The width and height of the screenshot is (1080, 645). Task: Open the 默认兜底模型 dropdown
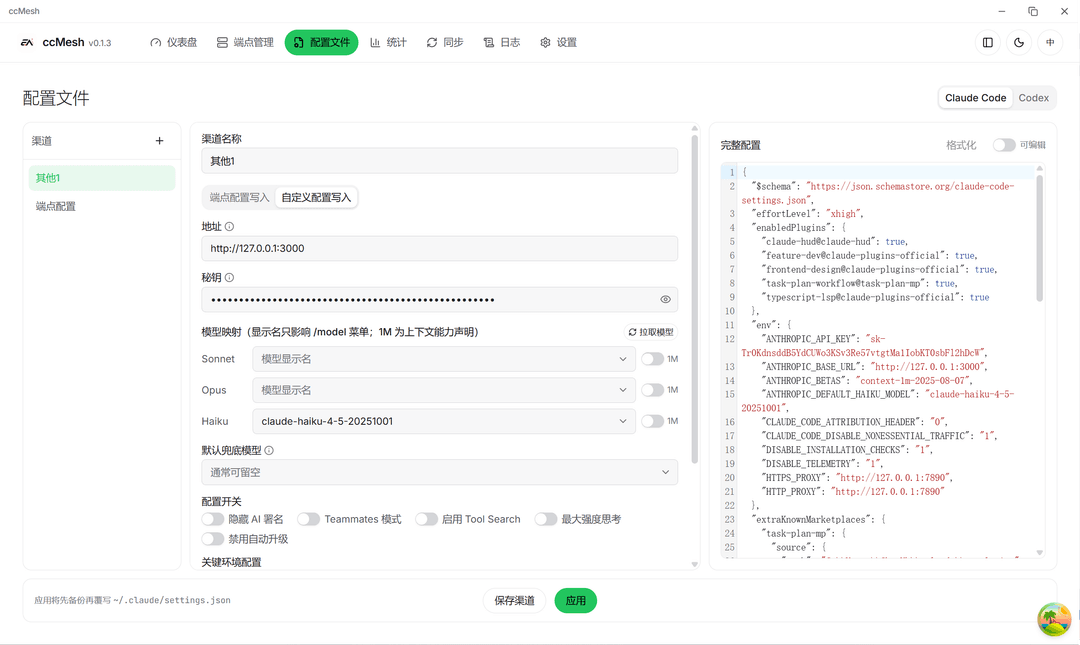point(439,473)
